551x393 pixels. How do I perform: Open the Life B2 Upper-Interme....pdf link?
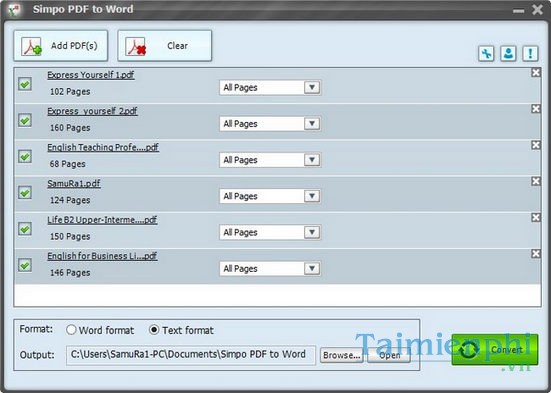102,220
